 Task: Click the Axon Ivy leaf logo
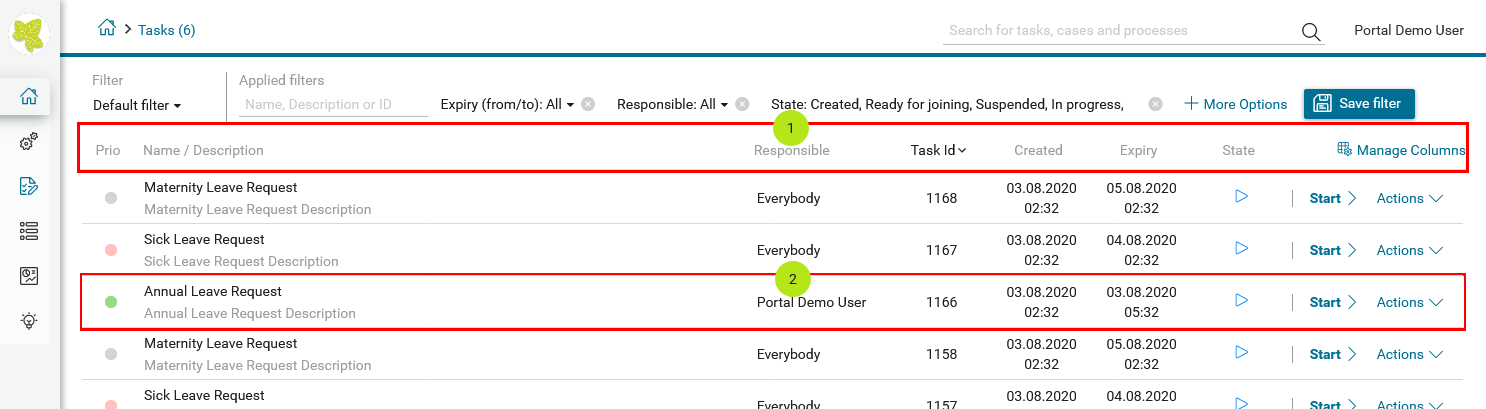pyautogui.click(x=30, y=33)
